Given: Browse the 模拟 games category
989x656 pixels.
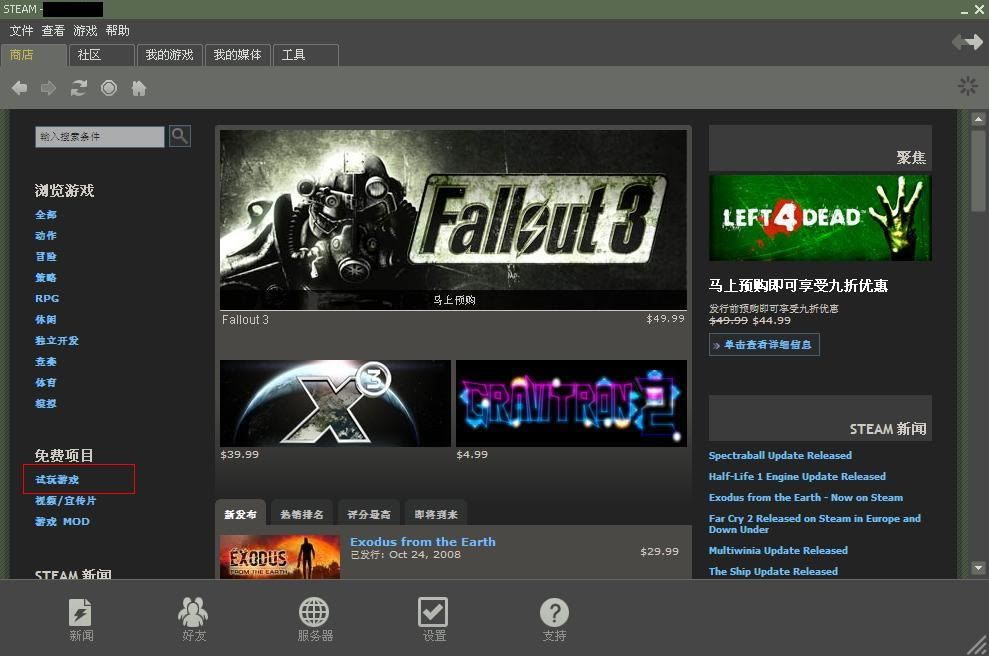Looking at the screenshot, I should pyautogui.click(x=46, y=403).
